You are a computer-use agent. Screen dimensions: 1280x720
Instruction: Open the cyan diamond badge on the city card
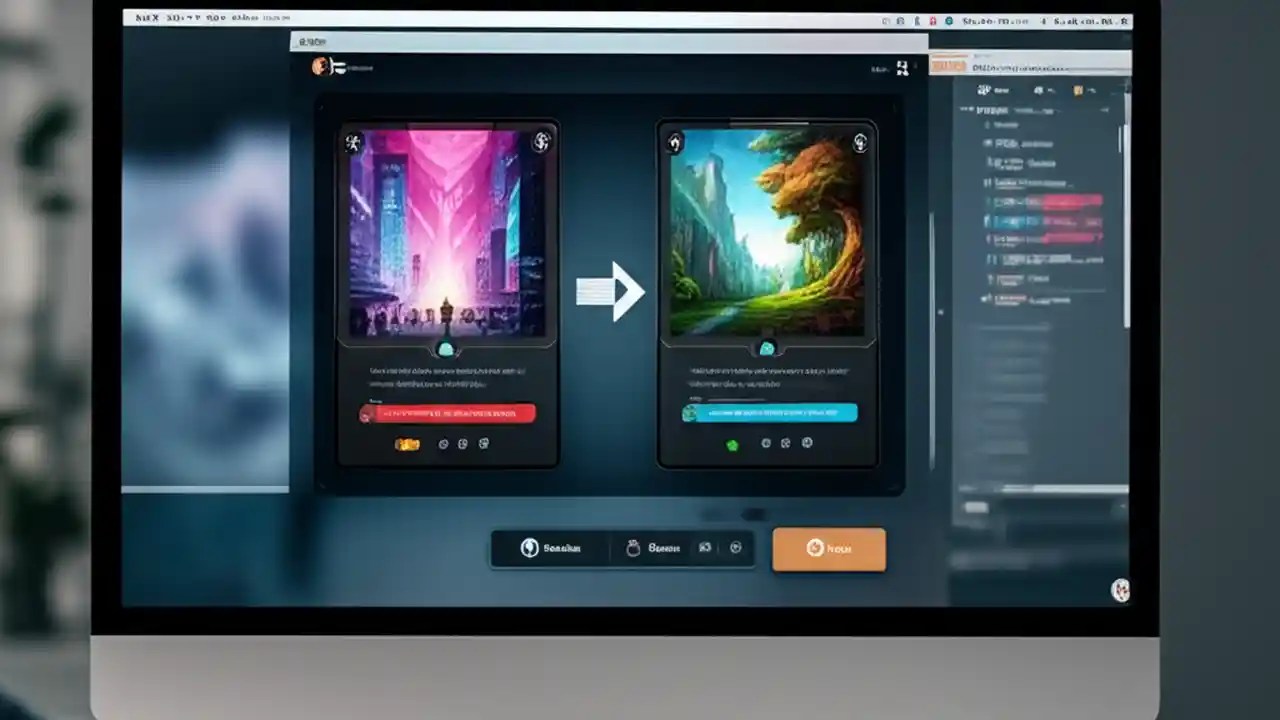click(x=446, y=349)
